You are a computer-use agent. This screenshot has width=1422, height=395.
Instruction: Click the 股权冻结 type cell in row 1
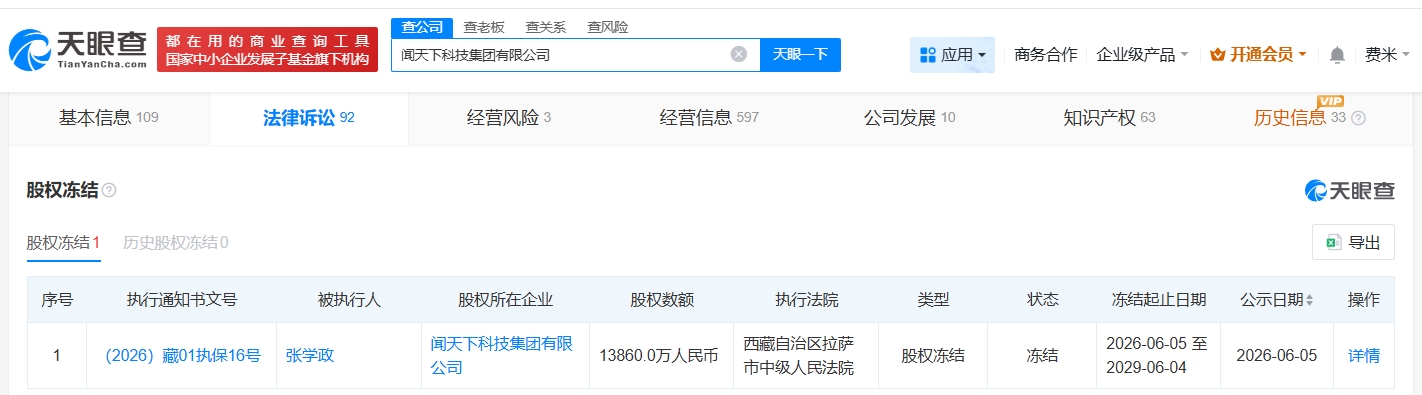tap(933, 355)
